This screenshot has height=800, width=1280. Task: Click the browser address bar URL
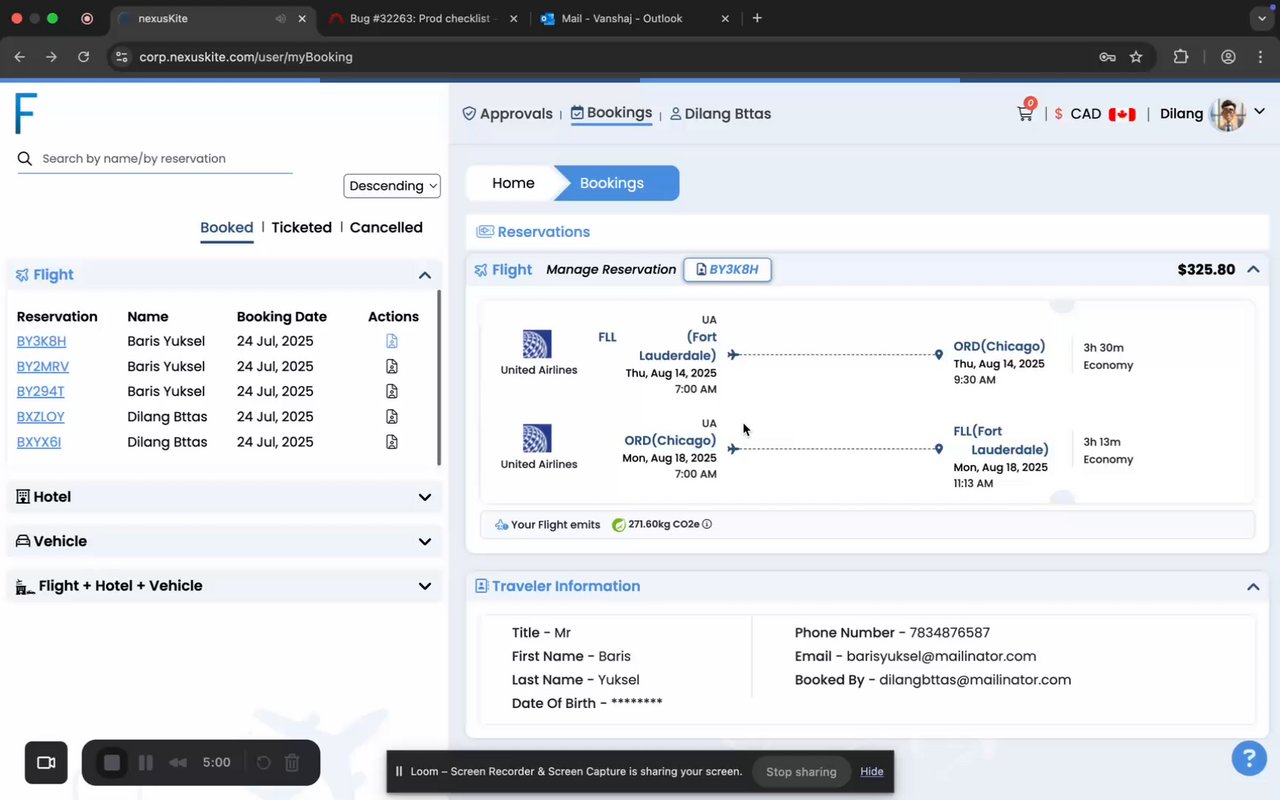pos(246,57)
